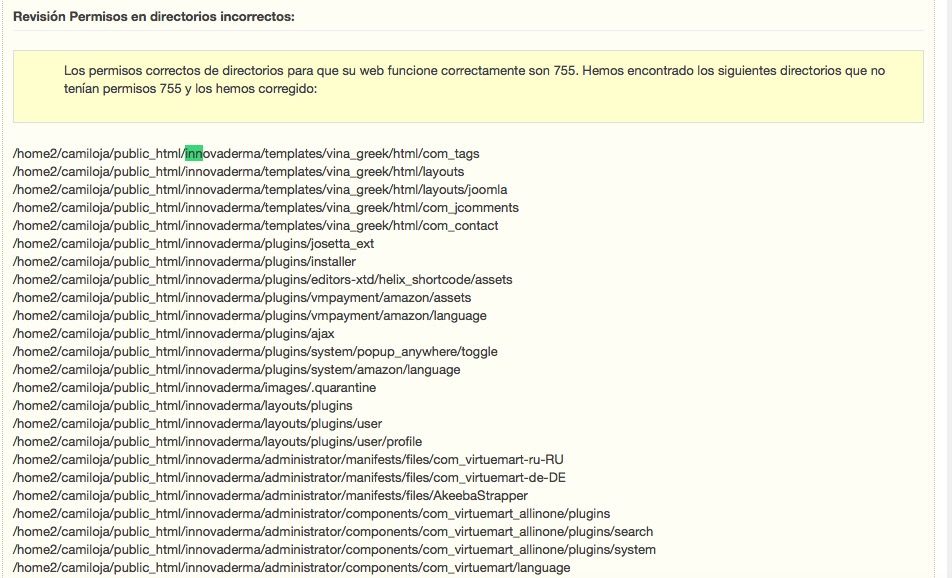952x578 pixels.
Task: Click the vmpayment/amazon/assets path
Action: (242, 298)
